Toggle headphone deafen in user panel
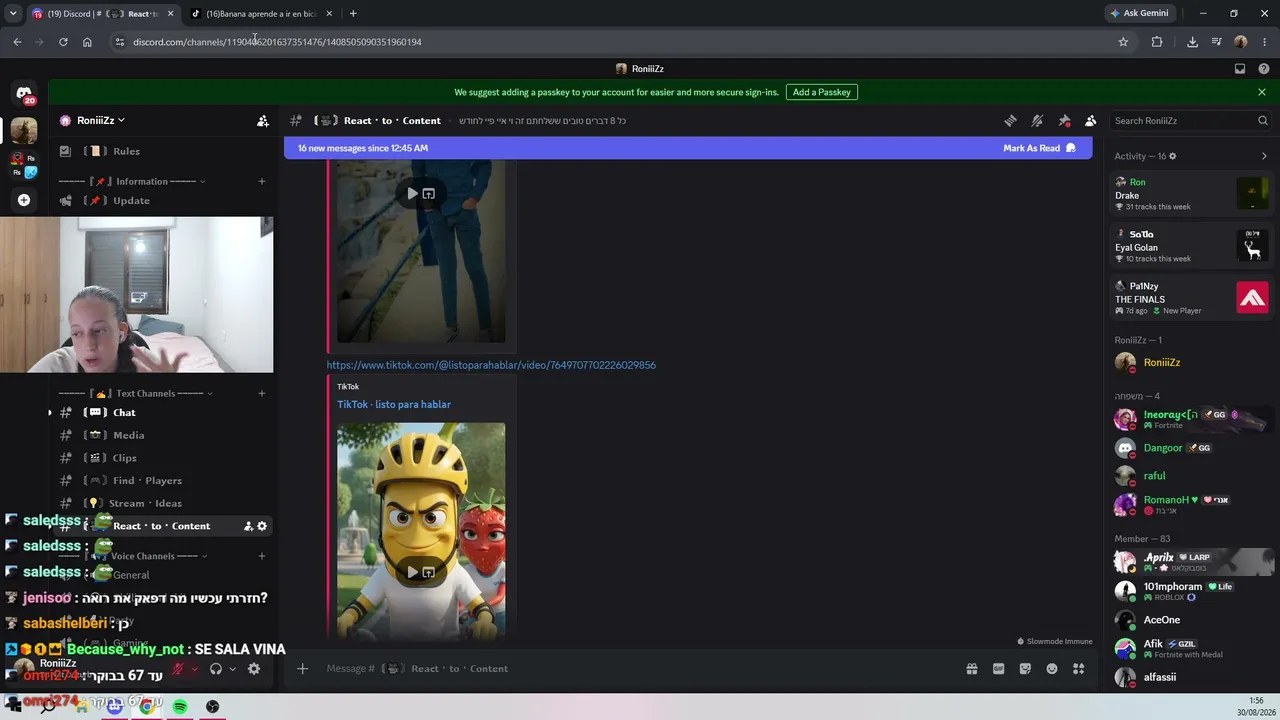Screen dimensions: 1280x720 (215, 669)
